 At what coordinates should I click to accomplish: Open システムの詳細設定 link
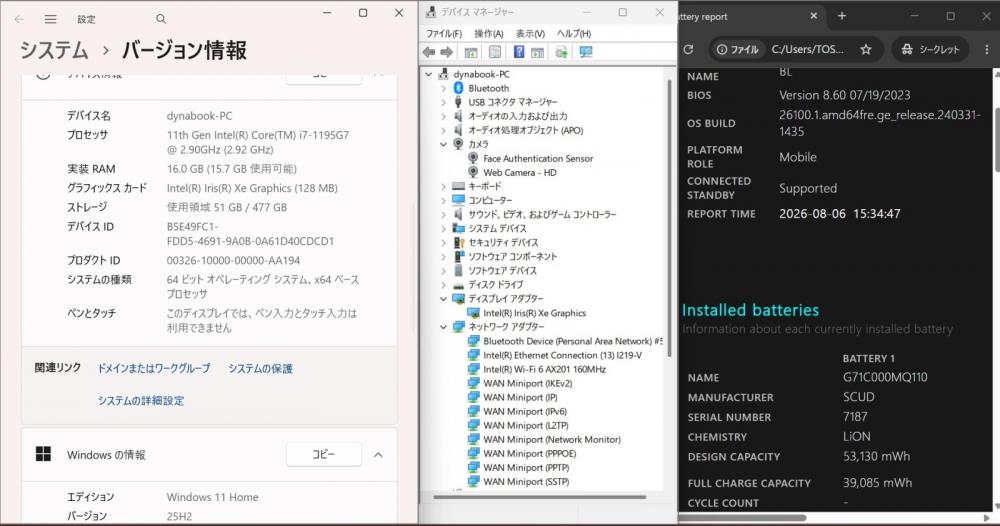141,400
